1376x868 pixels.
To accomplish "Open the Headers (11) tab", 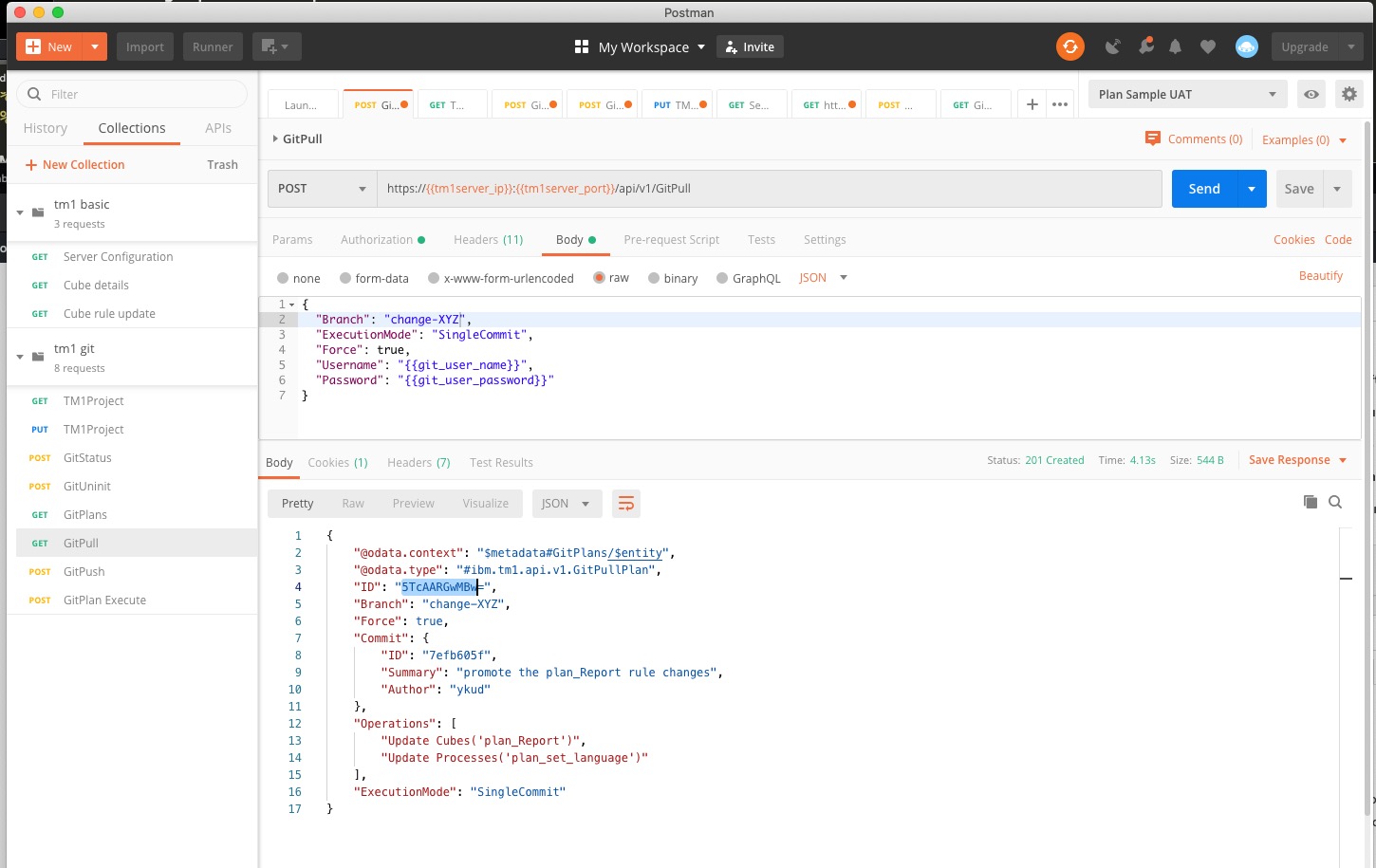I will [489, 240].
